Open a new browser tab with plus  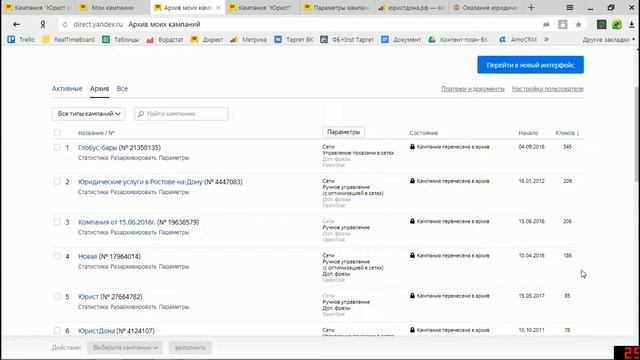click(x=531, y=7)
